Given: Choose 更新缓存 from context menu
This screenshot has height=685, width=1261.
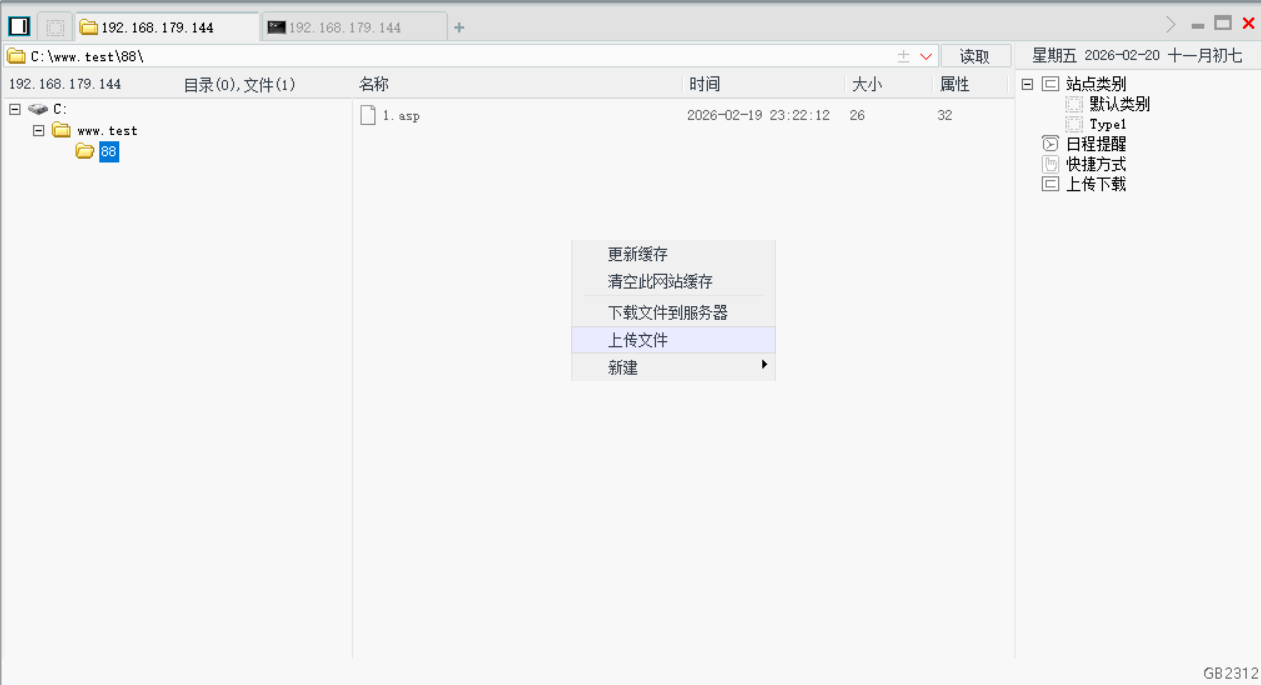Looking at the screenshot, I should pyautogui.click(x=673, y=254).
